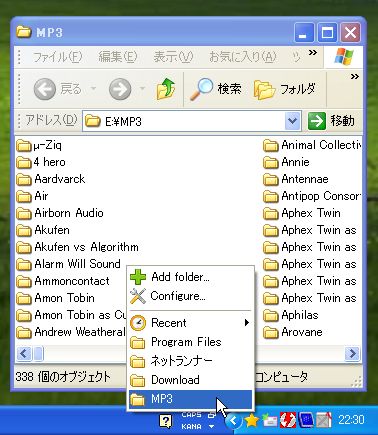Select the Air folder

[32, 196]
